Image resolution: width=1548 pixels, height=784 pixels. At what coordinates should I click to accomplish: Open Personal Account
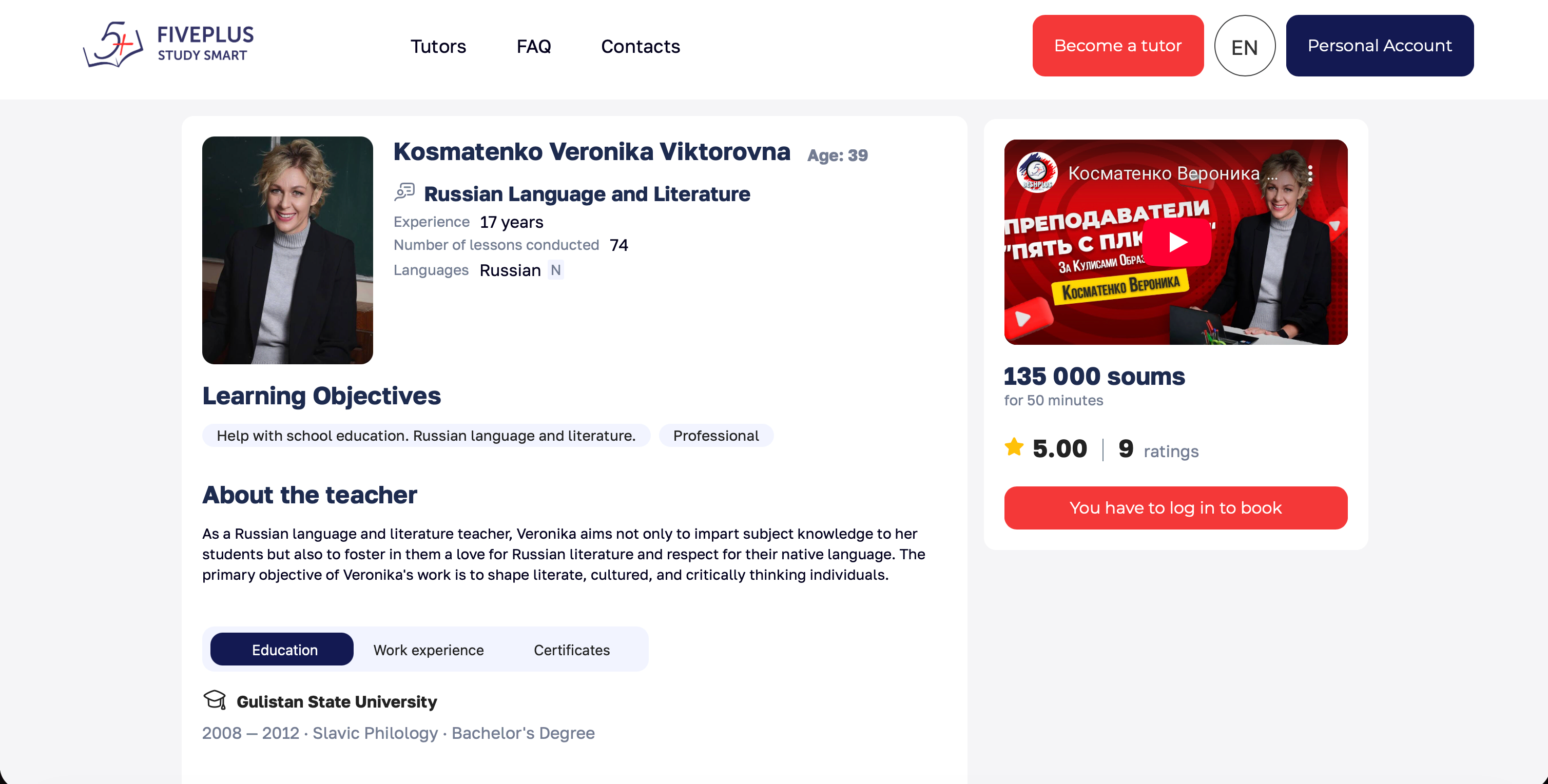[1379, 45]
